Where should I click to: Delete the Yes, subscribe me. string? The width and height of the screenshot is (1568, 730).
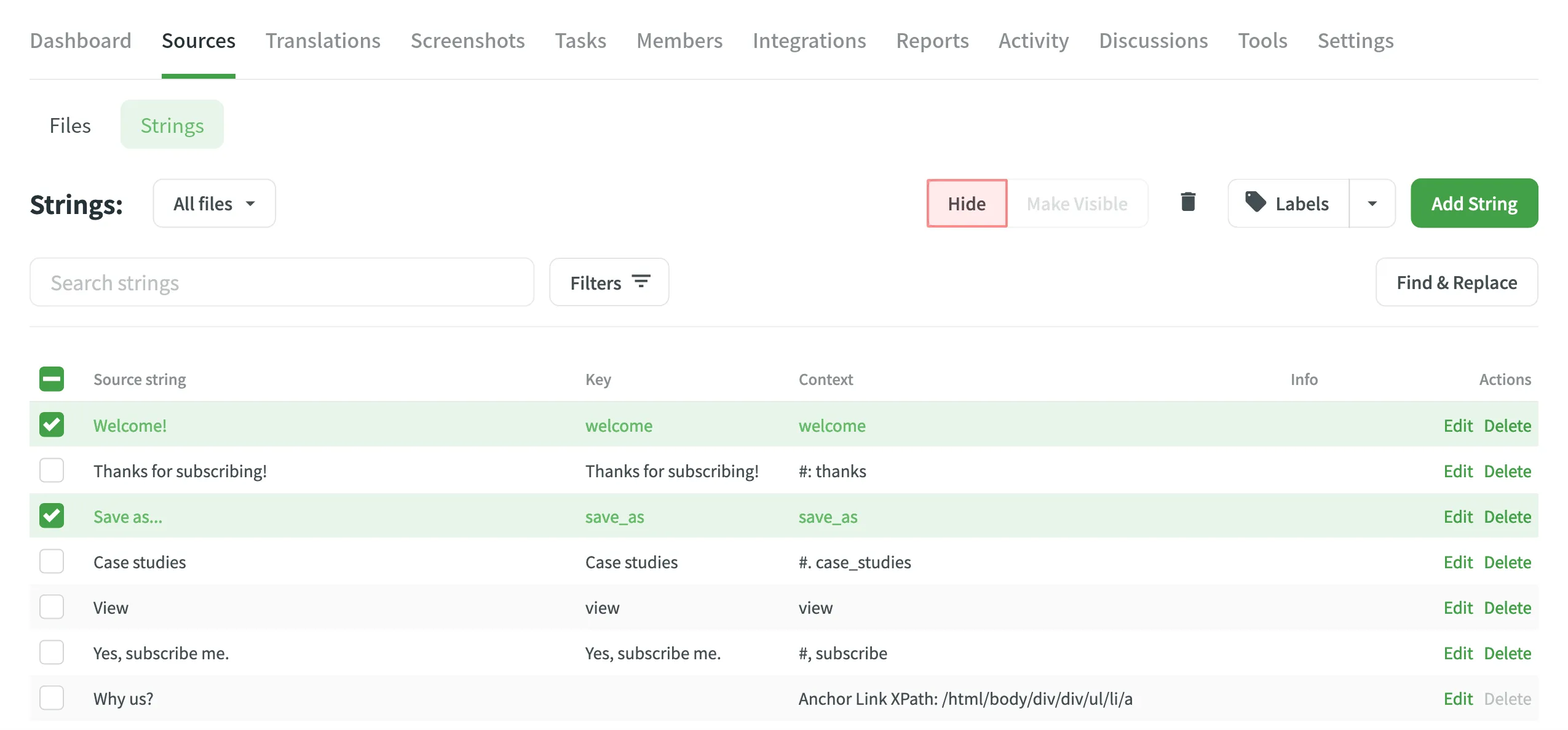click(x=1507, y=653)
